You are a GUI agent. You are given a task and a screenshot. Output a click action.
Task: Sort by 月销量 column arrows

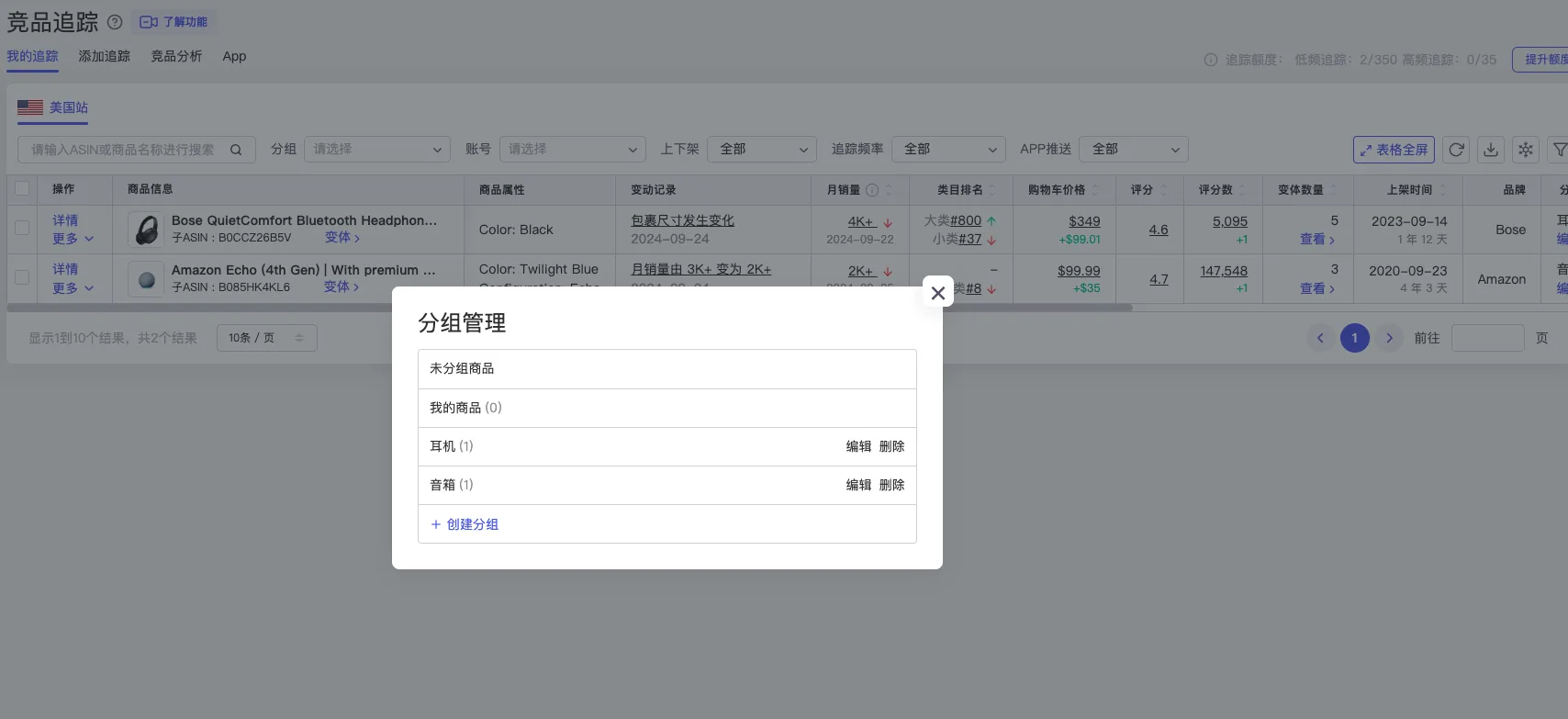coord(888,190)
